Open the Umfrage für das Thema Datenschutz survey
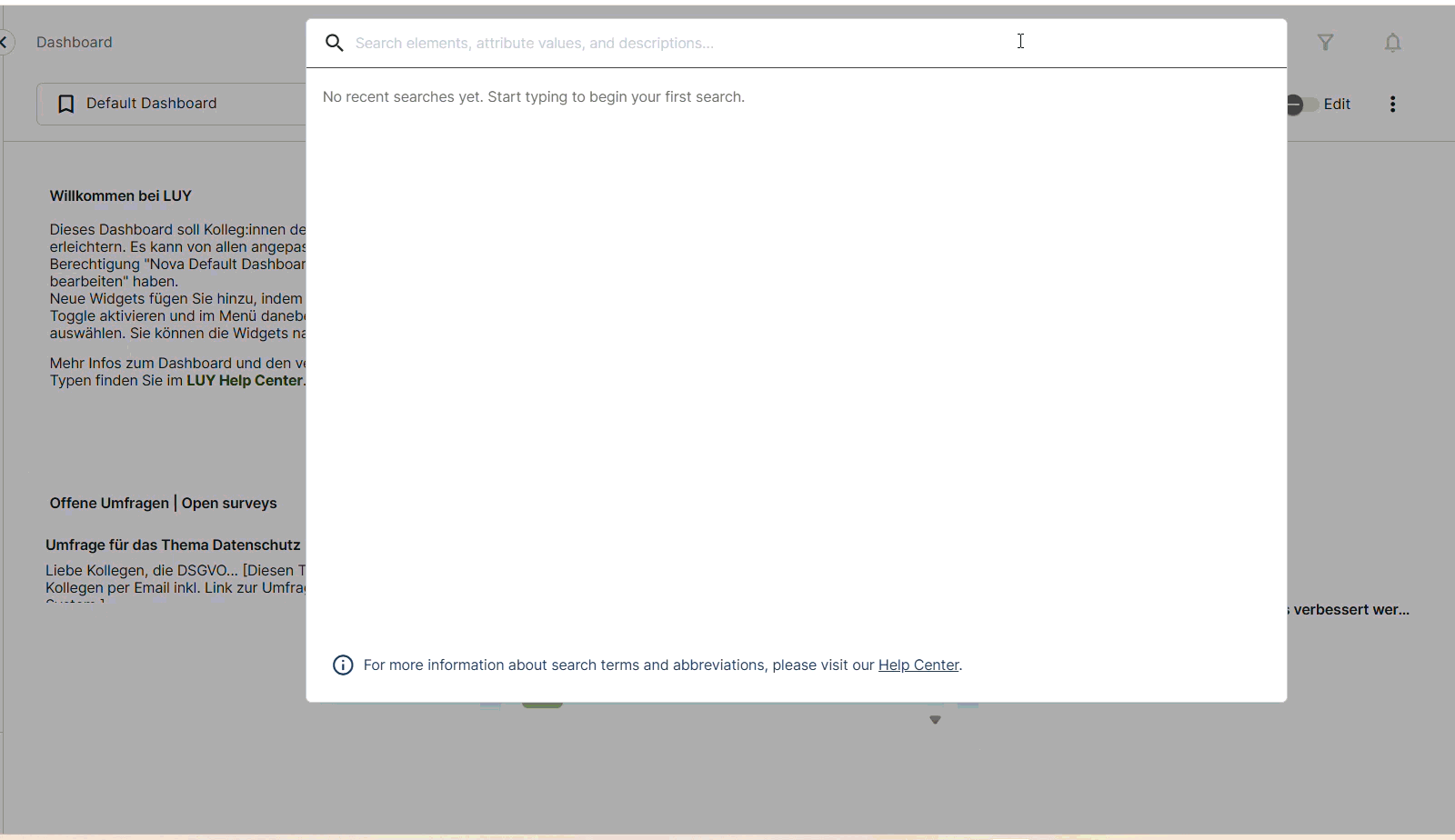The image size is (1455, 840). [173, 545]
